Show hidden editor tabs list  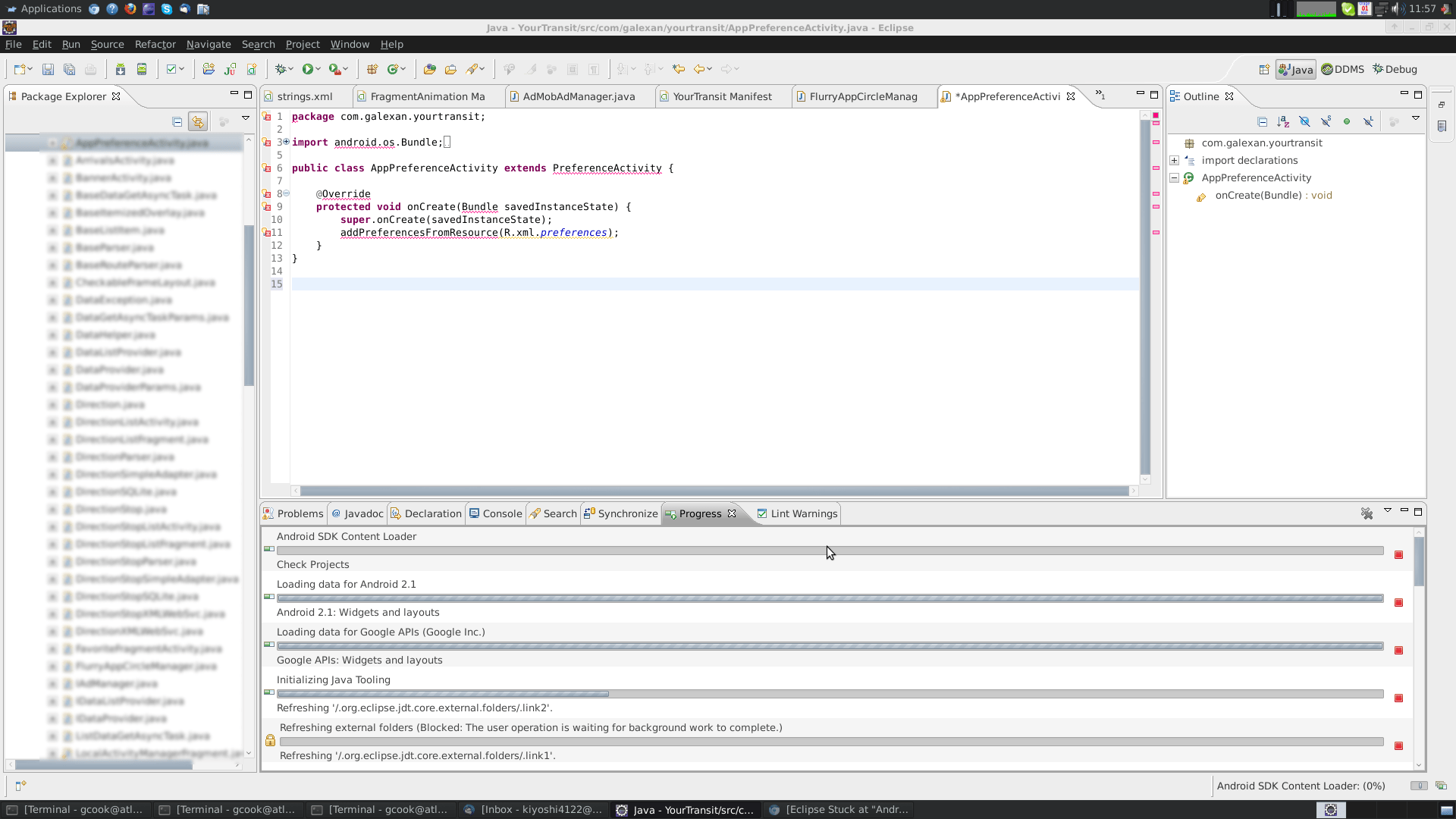1100,96
